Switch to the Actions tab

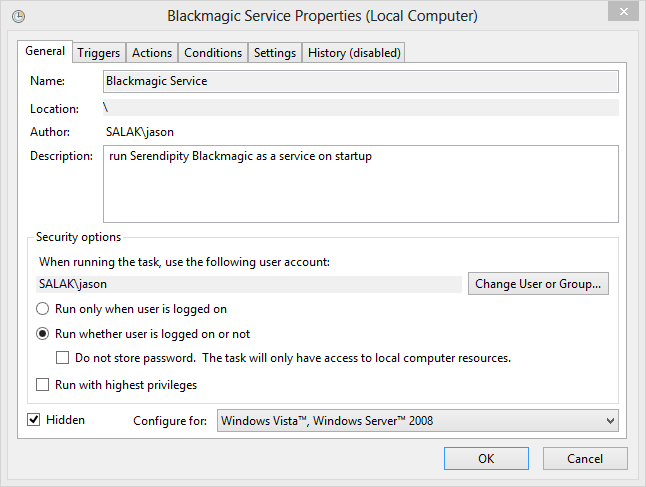coord(152,53)
